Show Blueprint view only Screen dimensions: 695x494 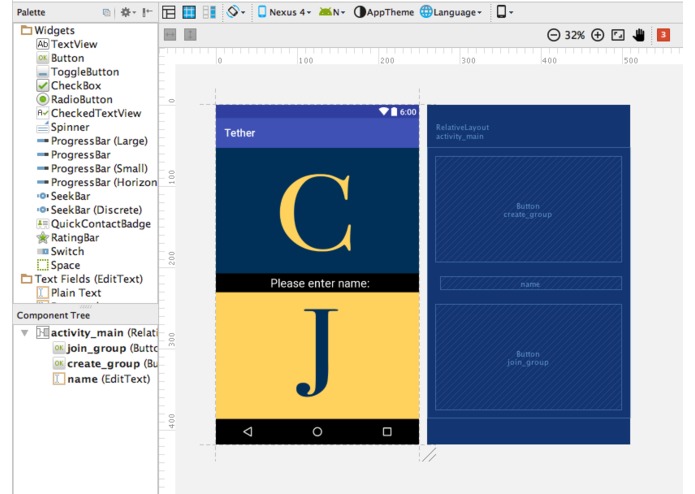[x=189, y=12]
